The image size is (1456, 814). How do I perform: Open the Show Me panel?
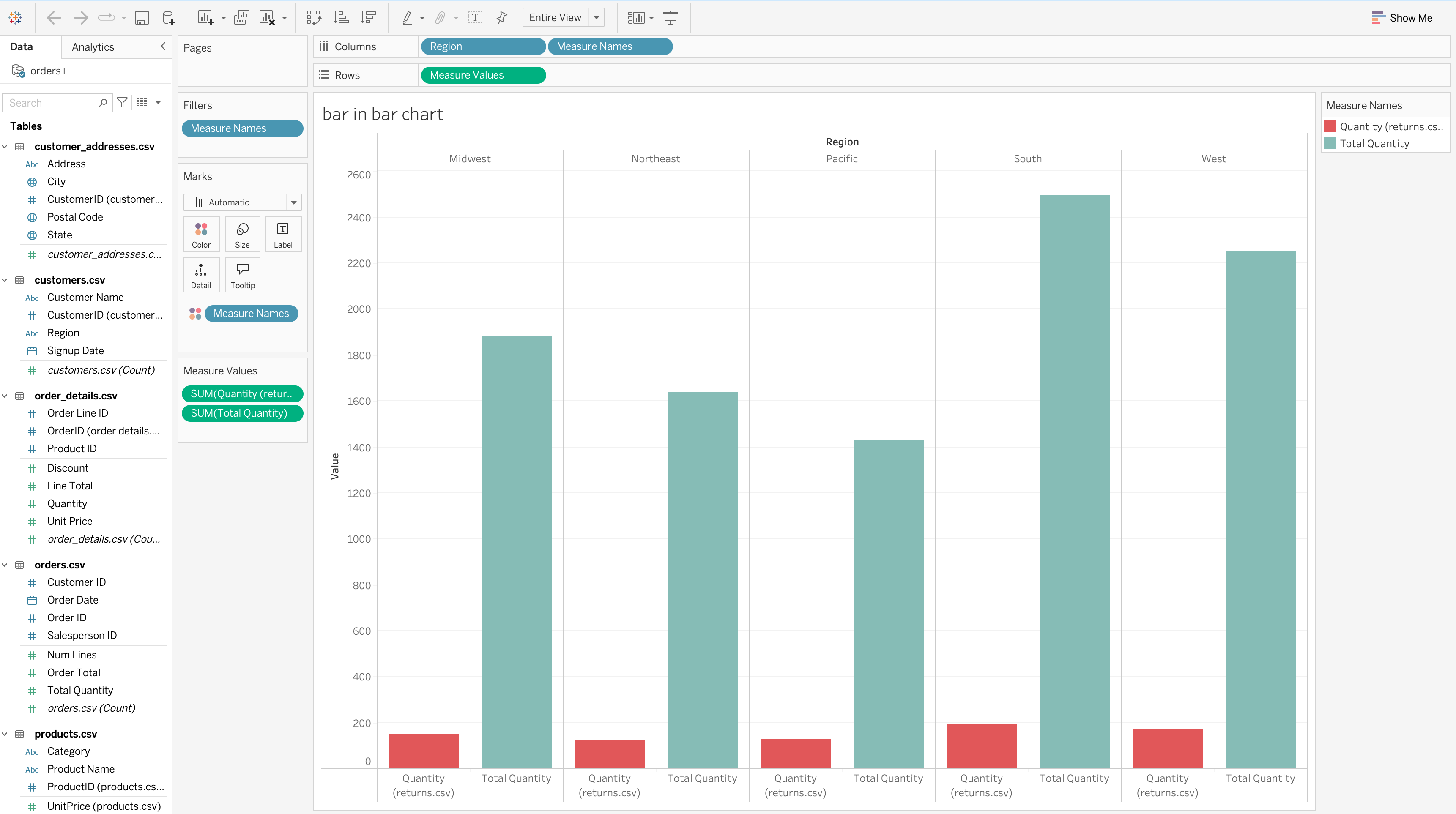click(1402, 17)
